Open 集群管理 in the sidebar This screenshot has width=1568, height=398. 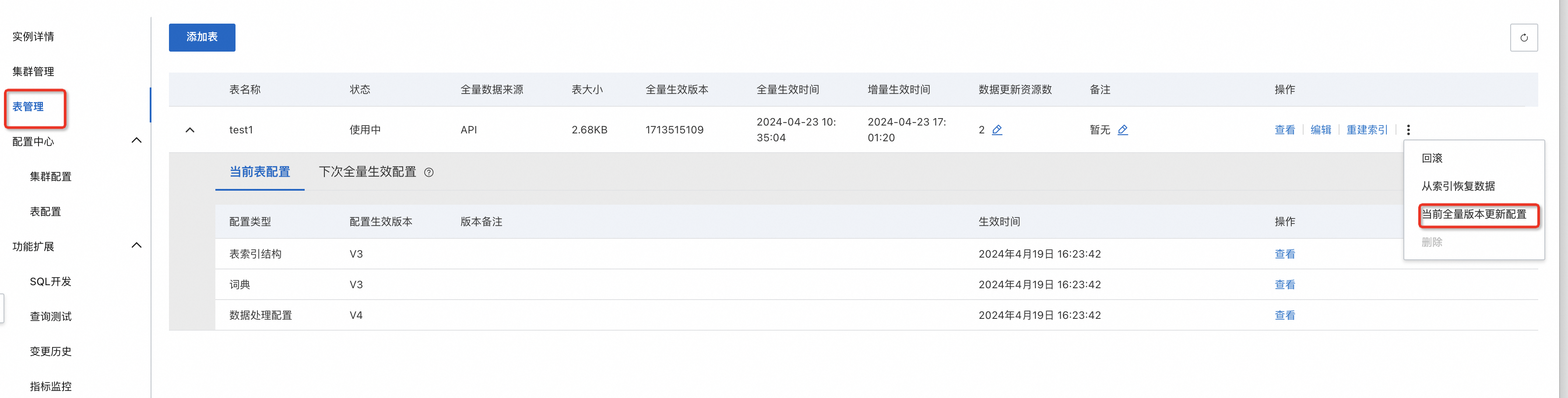pyautogui.click(x=33, y=71)
